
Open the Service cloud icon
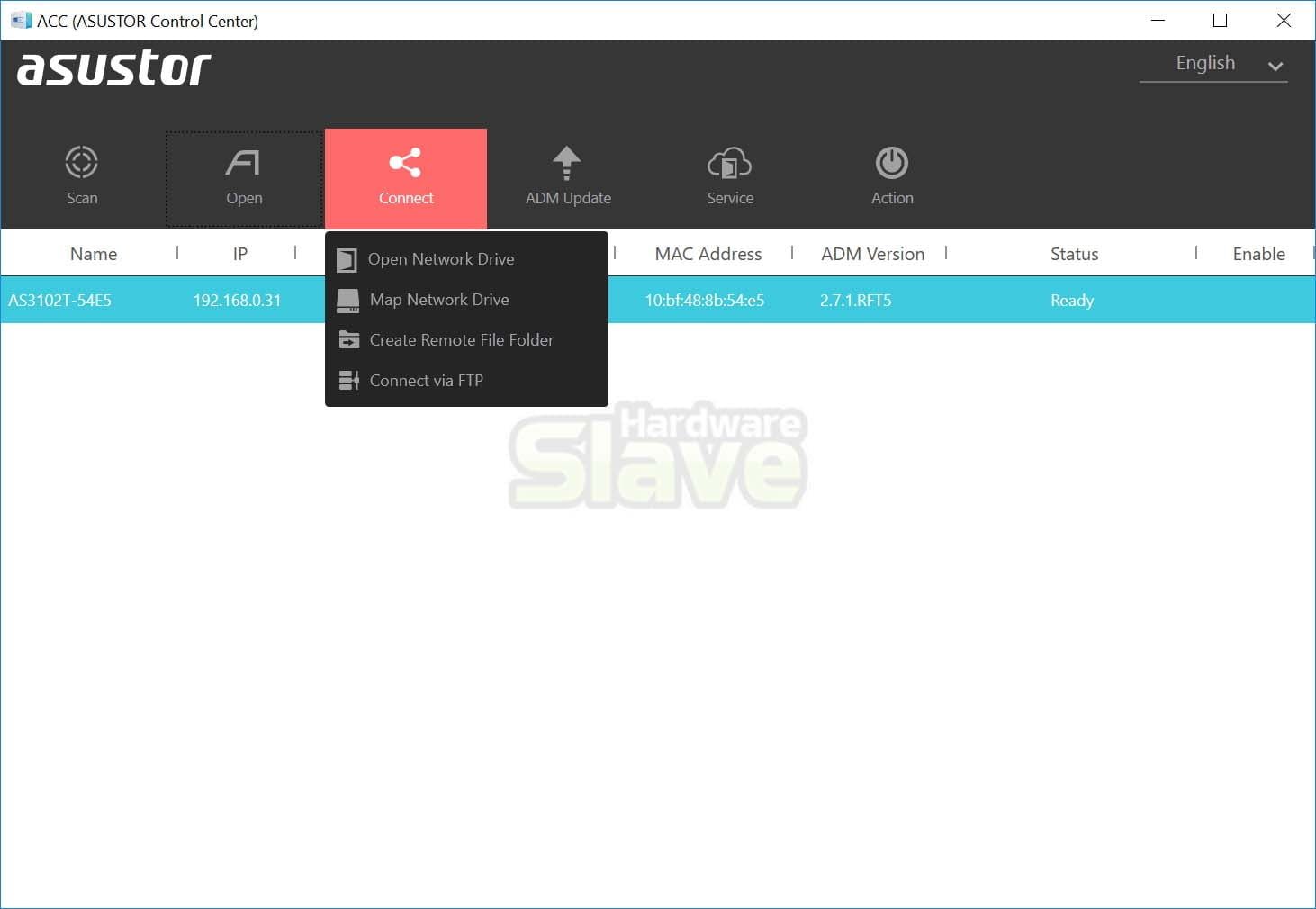coord(729,163)
